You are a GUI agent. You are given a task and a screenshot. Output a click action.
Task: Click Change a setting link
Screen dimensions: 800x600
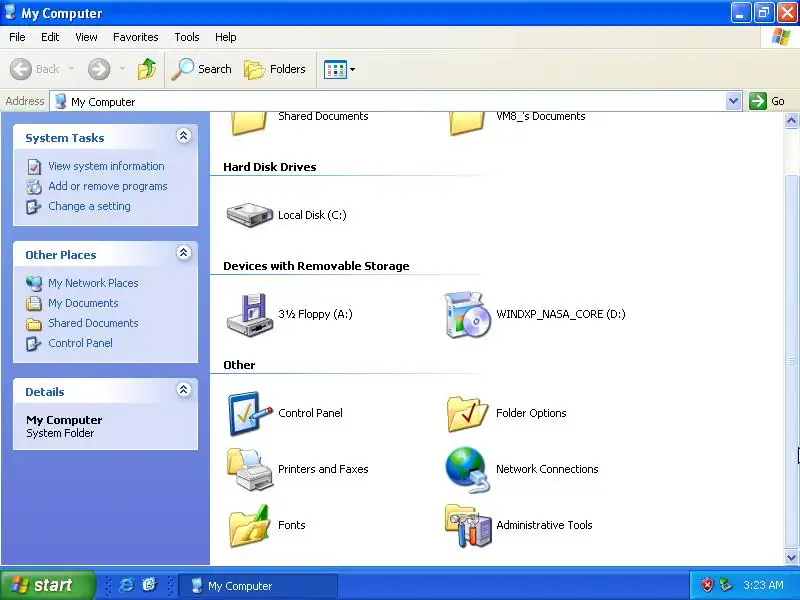point(89,206)
